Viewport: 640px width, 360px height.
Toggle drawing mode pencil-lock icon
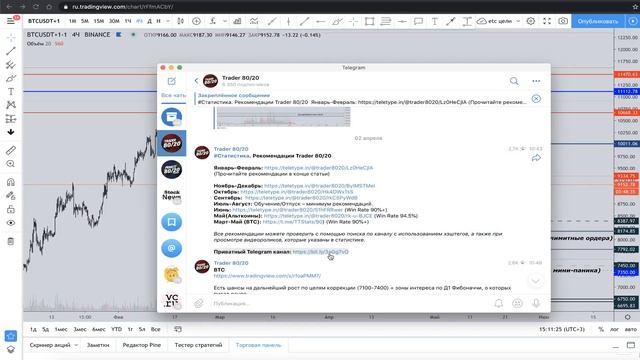[11, 196]
